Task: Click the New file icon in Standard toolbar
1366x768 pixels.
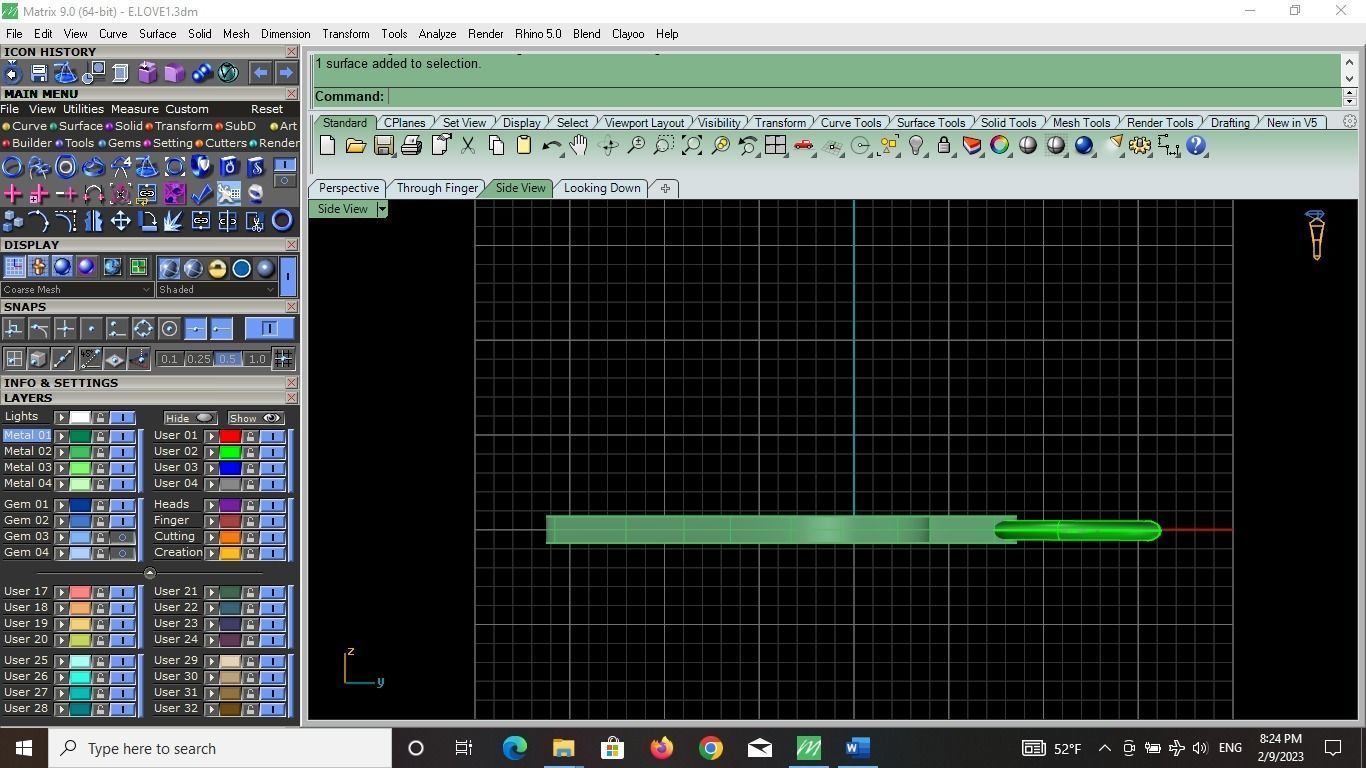Action: [327, 146]
